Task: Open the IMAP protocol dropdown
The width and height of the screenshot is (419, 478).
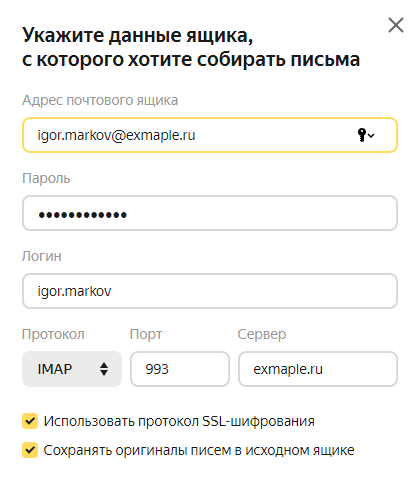Action: coord(72,369)
